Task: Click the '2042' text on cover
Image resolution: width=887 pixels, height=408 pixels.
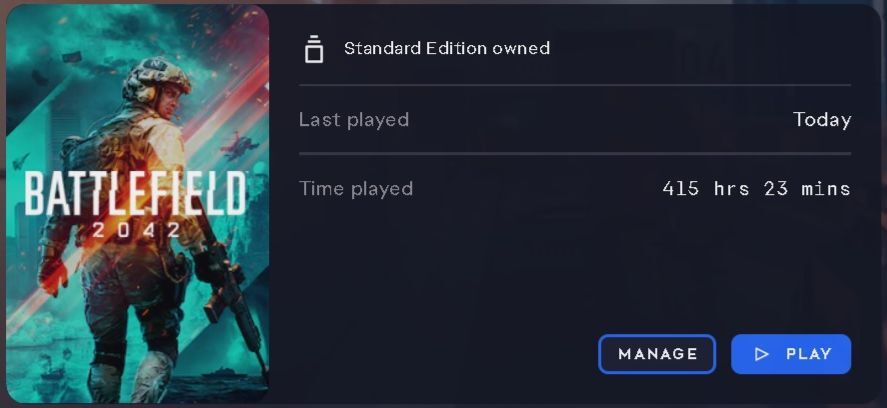Action: pos(136,230)
